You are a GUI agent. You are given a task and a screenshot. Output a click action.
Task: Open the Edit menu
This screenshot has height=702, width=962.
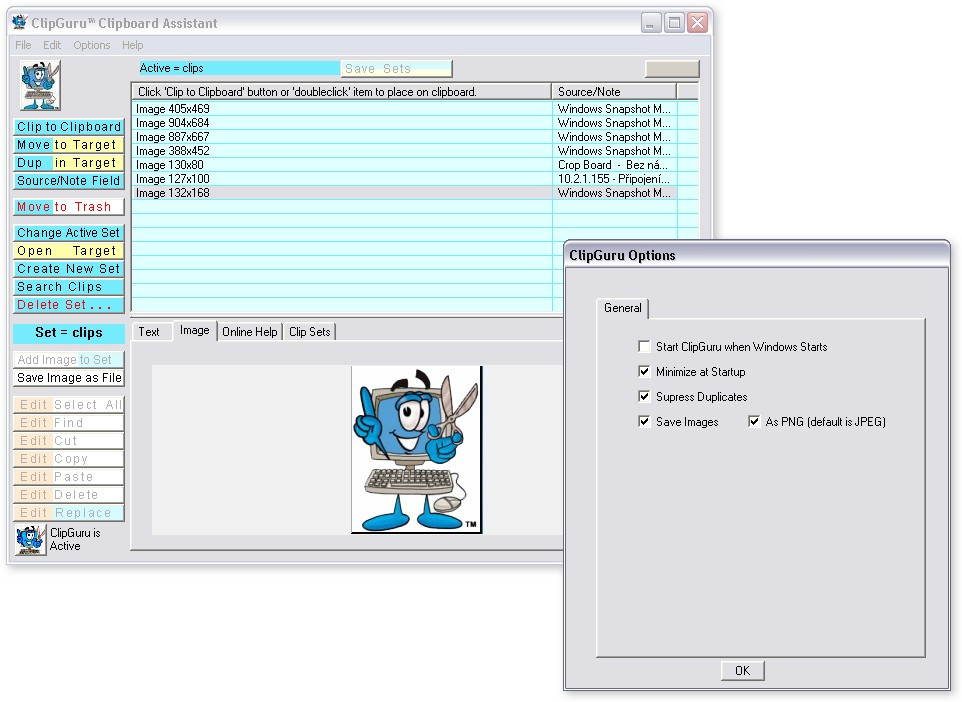point(52,45)
